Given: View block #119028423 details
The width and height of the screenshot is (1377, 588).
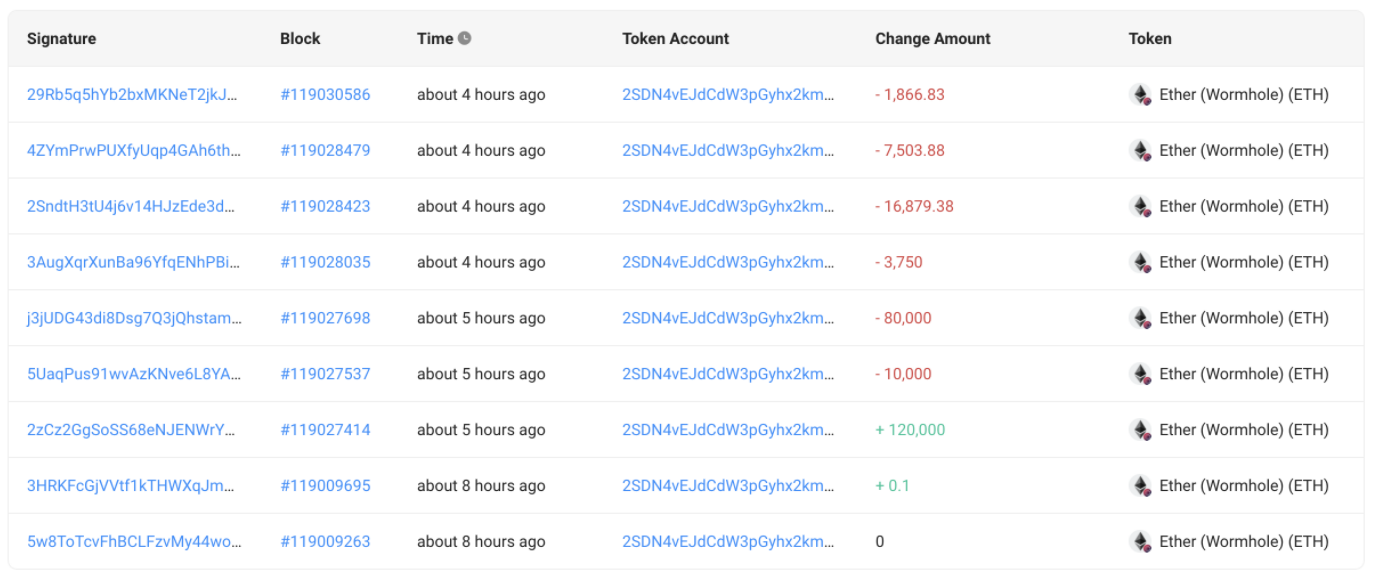Looking at the screenshot, I should pyautogui.click(x=325, y=207).
